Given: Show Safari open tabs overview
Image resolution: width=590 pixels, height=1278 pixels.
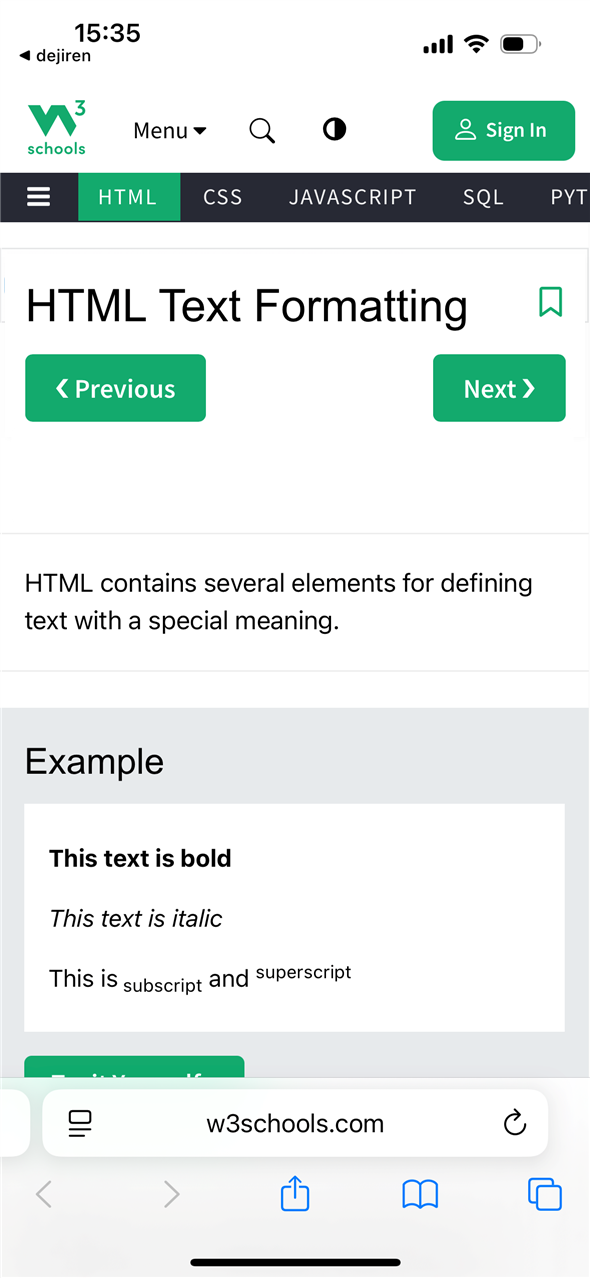Looking at the screenshot, I should (x=544, y=1194).
